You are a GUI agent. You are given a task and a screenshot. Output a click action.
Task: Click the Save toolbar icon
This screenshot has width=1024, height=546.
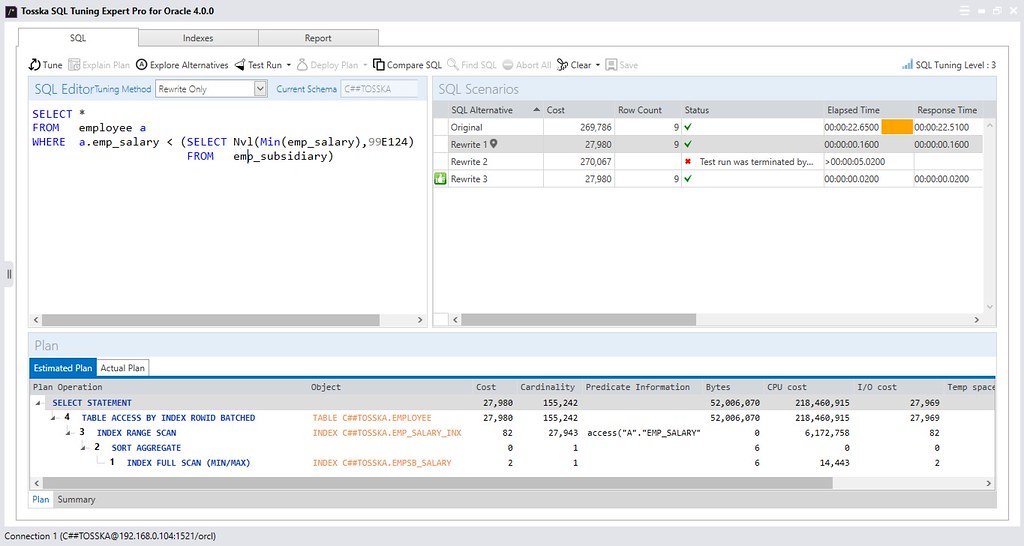point(611,65)
